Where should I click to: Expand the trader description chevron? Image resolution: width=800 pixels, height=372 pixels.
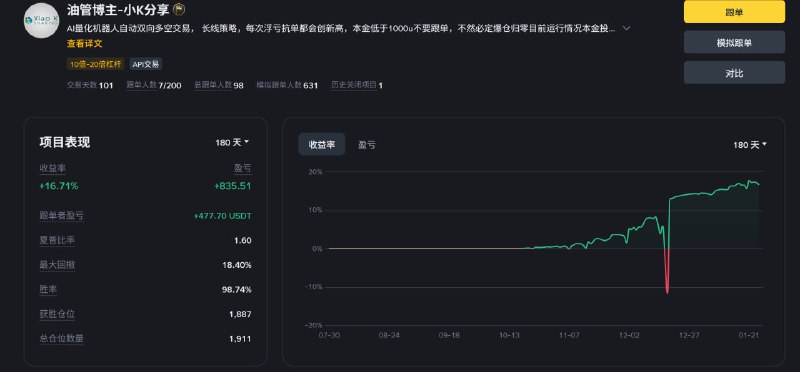627,28
